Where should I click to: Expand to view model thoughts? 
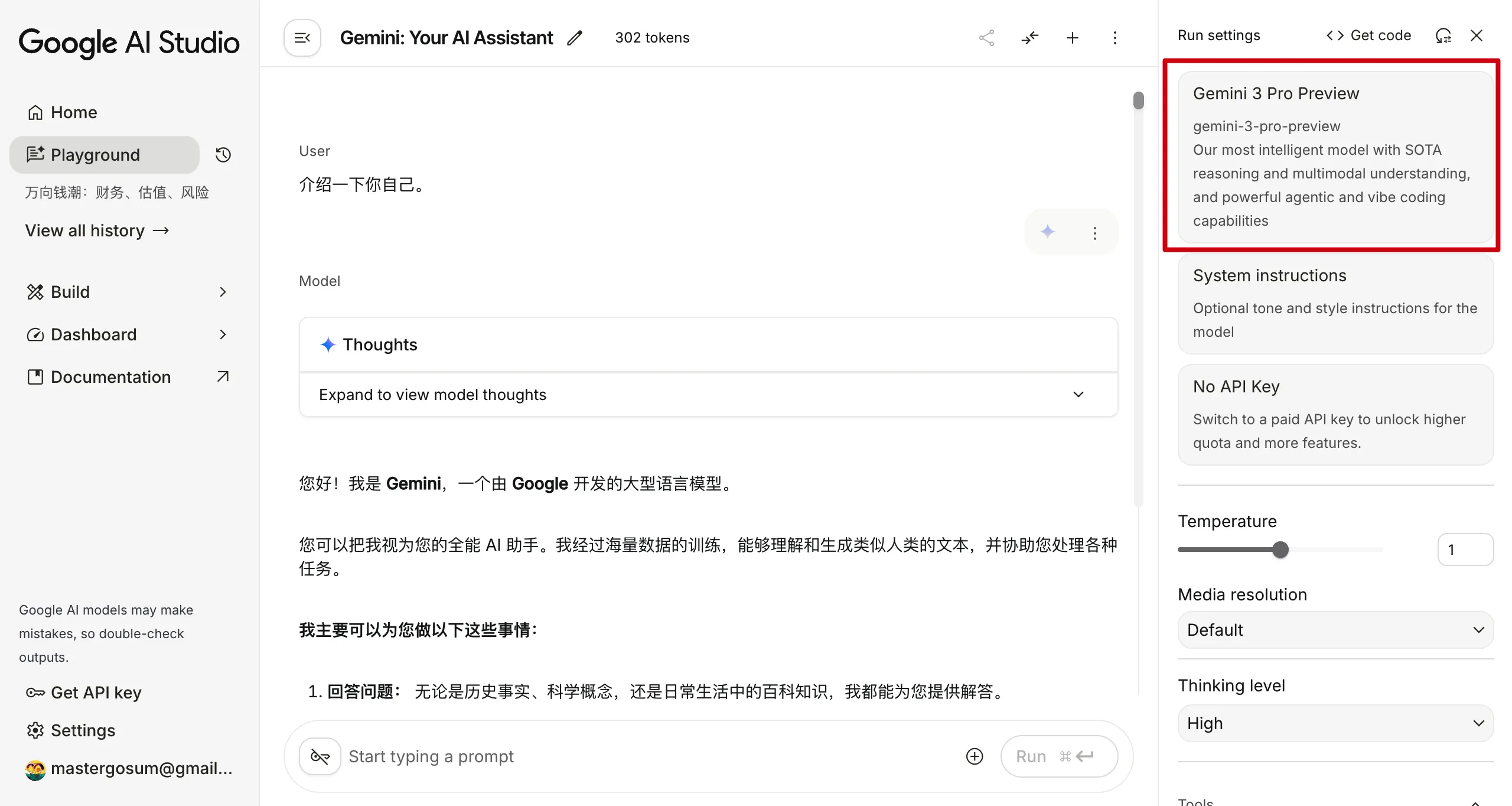[706, 394]
